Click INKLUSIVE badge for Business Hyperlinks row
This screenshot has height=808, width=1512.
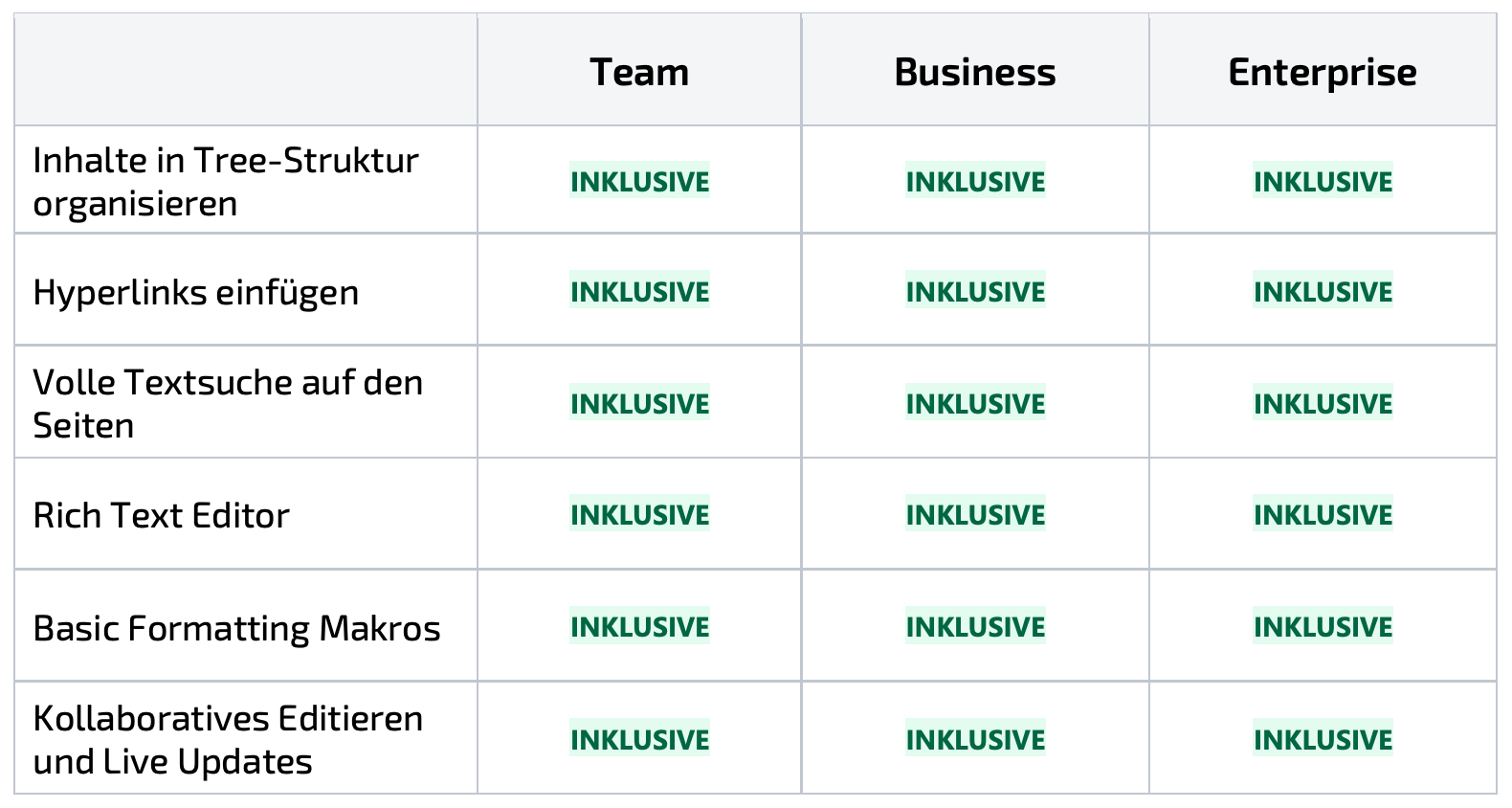pos(975,292)
